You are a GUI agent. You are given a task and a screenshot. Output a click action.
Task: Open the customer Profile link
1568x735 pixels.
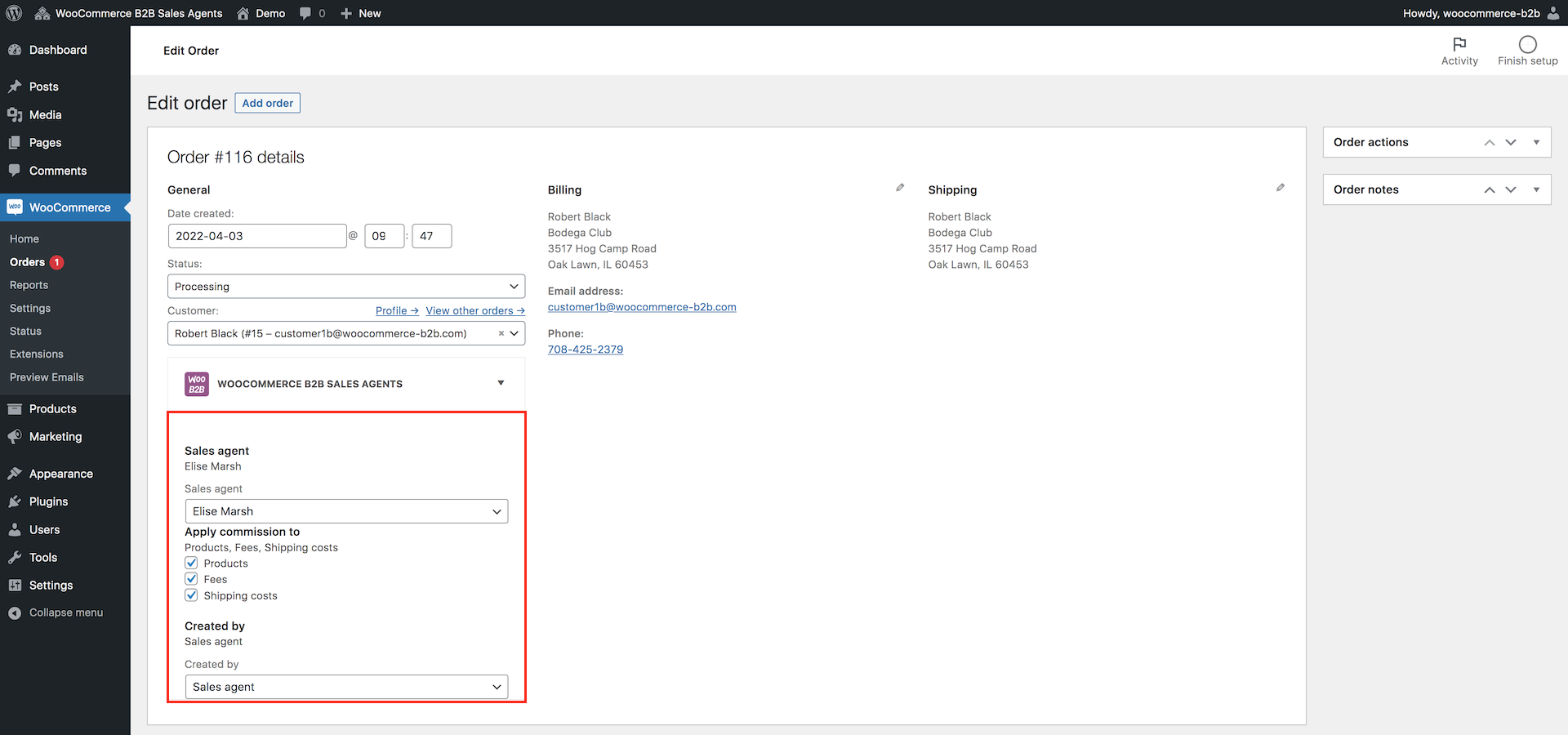pyautogui.click(x=397, y=311)
